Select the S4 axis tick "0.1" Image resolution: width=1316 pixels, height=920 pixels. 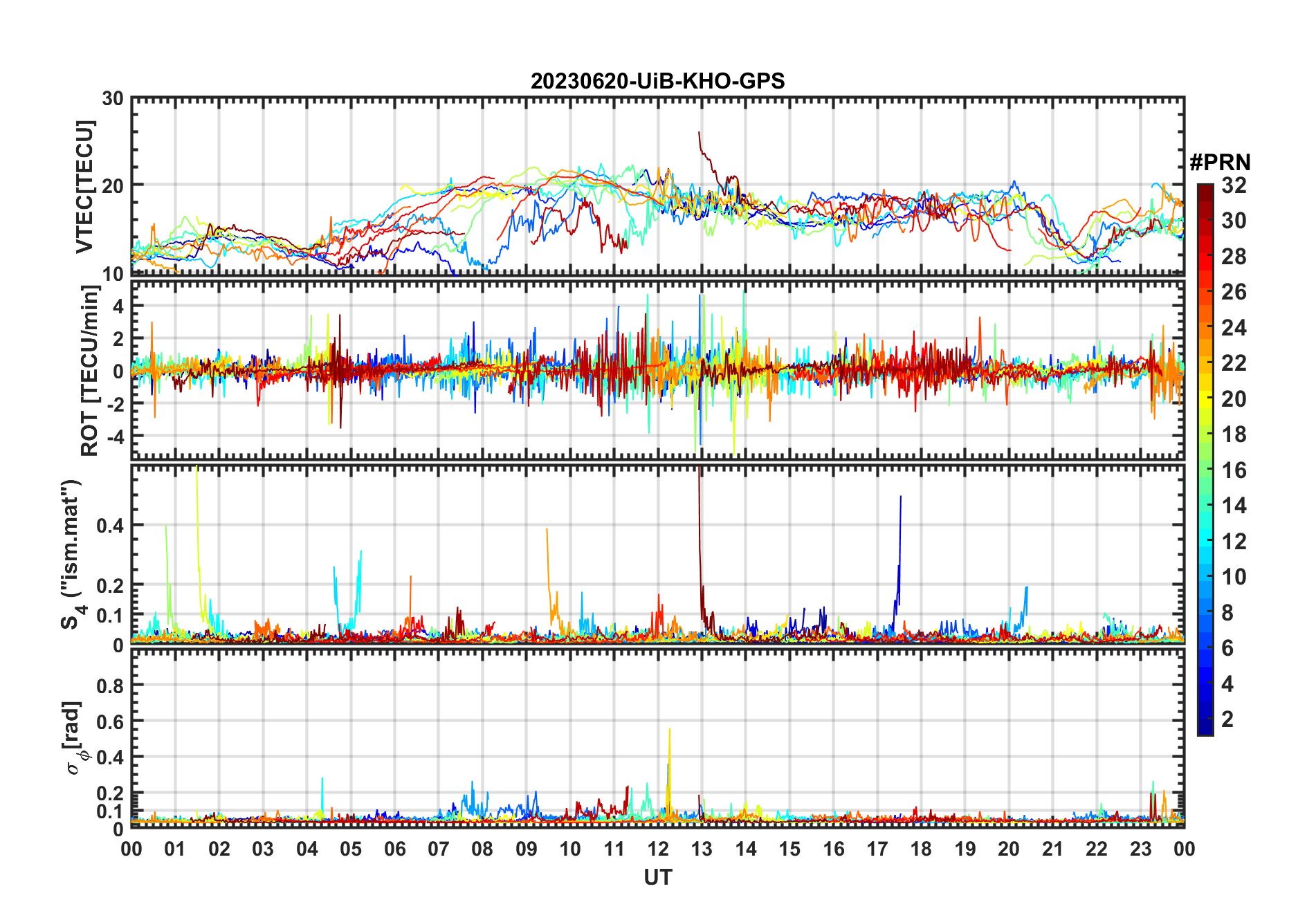[111, 615]
